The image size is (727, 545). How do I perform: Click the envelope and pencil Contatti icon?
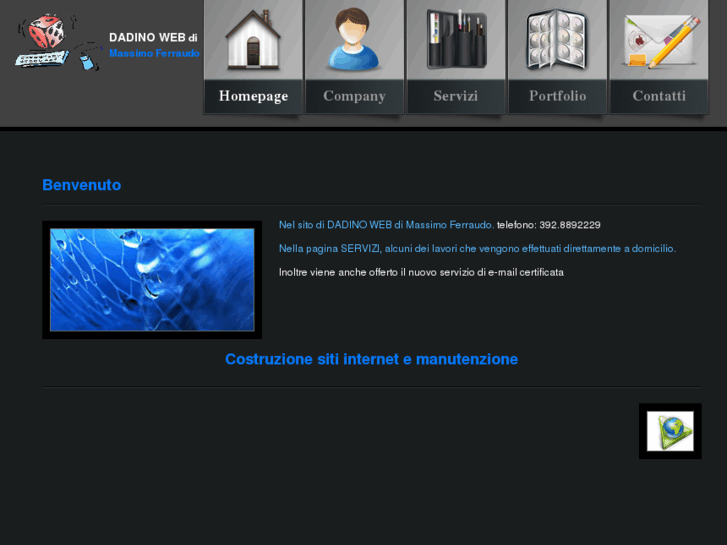tap(660, 41)
